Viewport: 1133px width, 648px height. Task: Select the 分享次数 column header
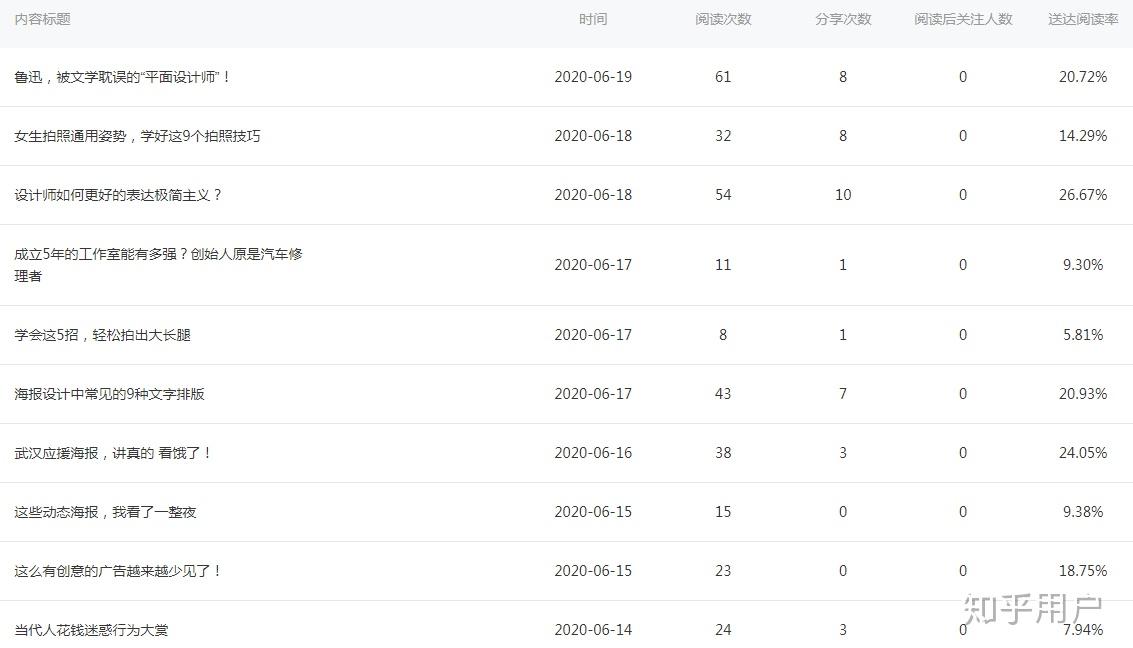coord(843,19)
